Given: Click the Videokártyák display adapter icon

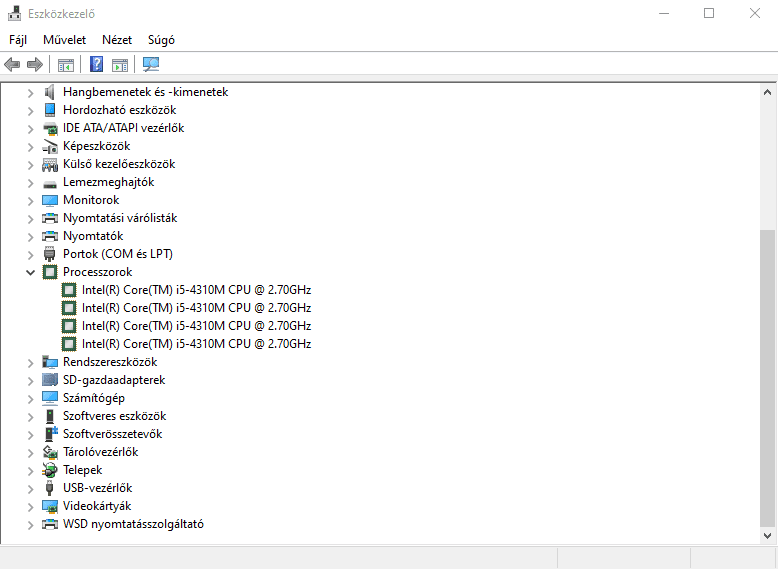Looking at the screenshot, I should 50,506.
